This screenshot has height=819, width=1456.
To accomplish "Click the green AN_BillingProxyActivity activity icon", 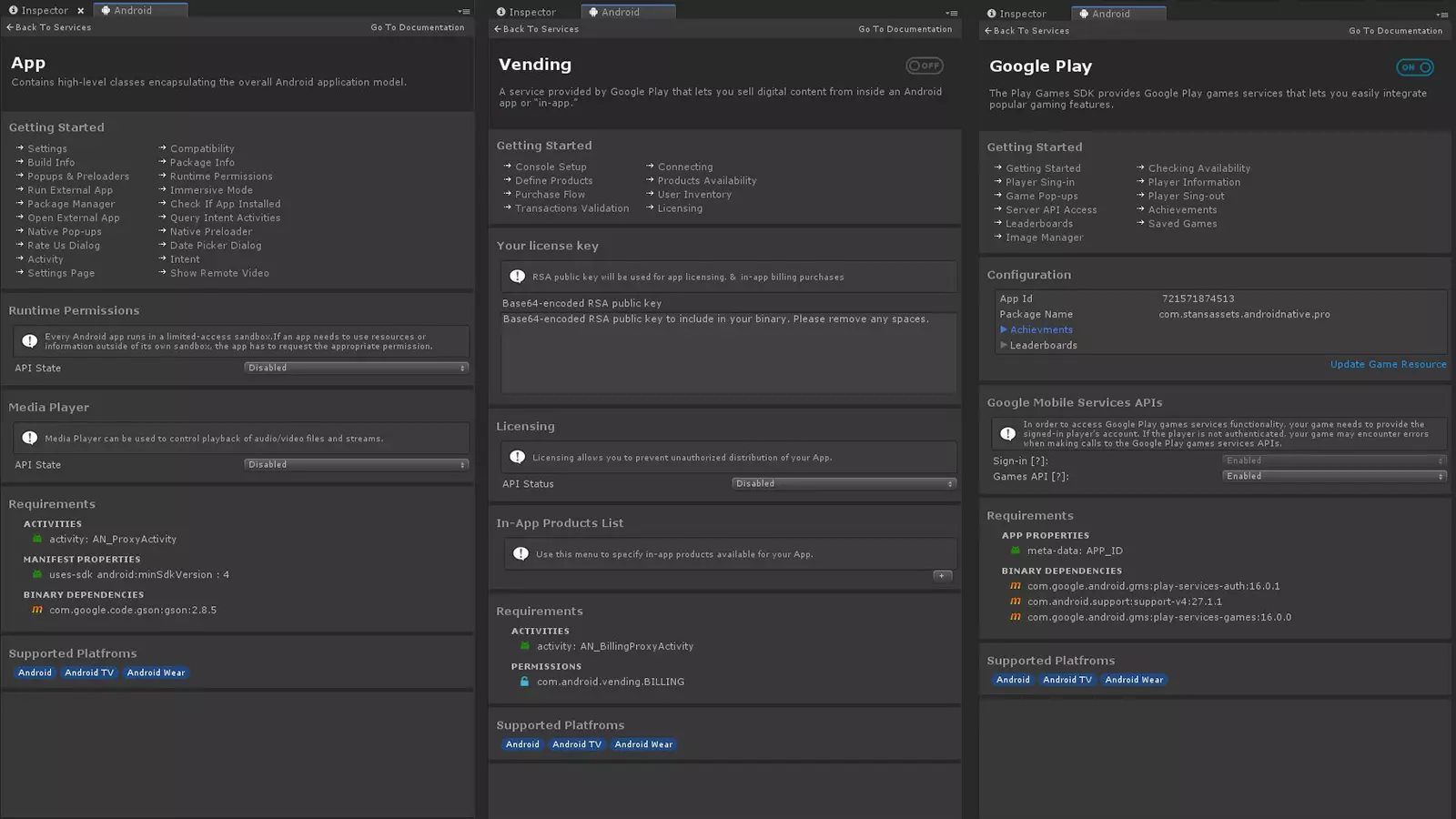I will (x=525, y=646).
